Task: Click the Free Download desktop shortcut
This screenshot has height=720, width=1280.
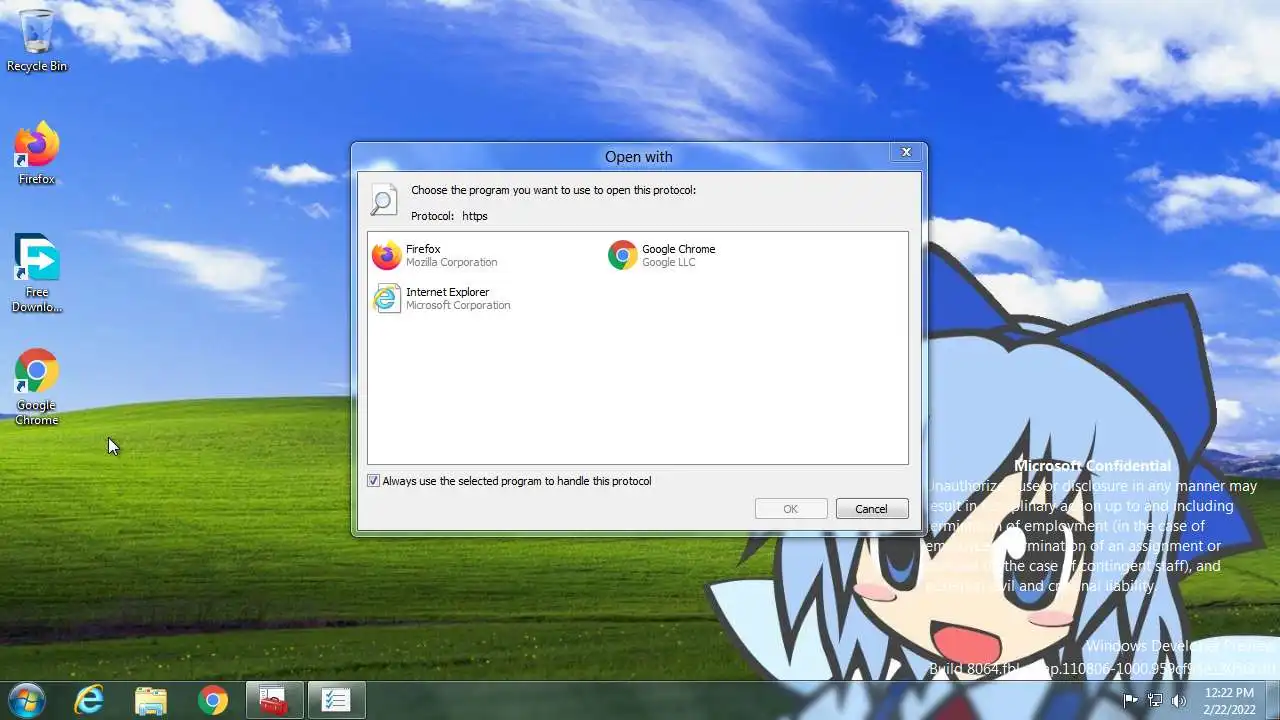Action: [37, 273]
